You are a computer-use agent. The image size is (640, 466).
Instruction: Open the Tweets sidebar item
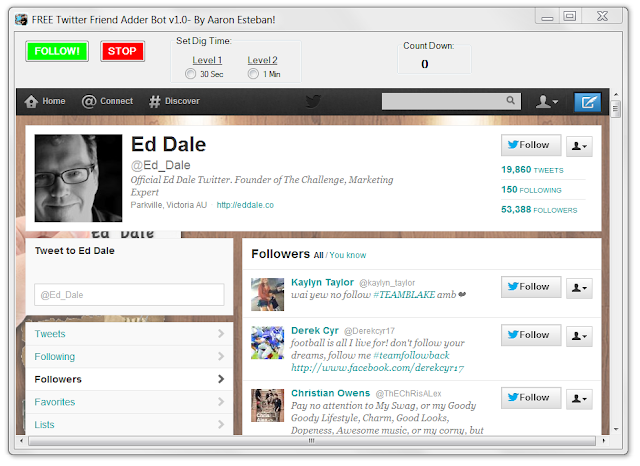coord(129,334)
